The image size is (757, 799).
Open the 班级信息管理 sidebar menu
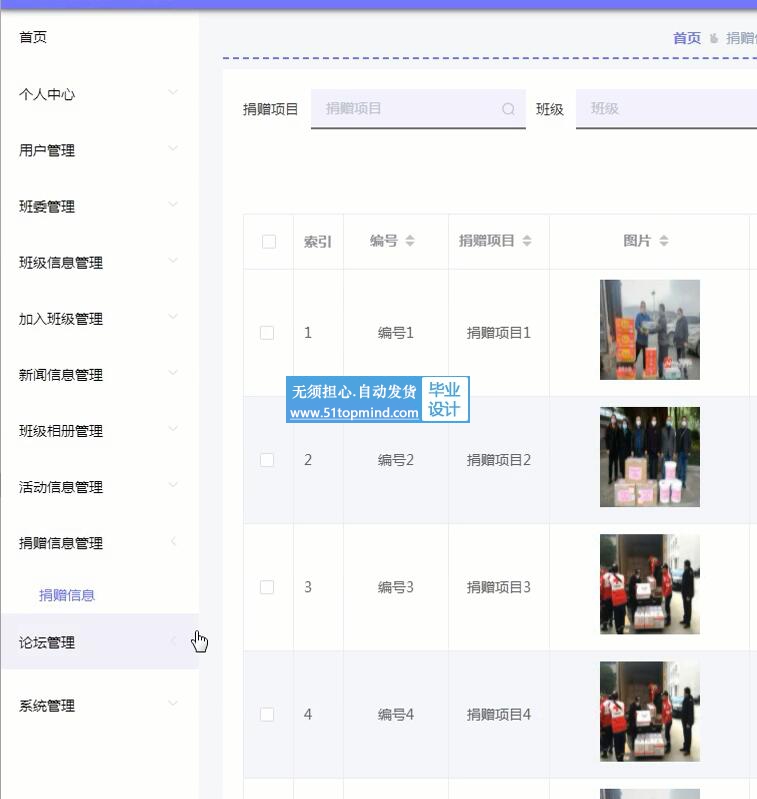tap(100, 262)
